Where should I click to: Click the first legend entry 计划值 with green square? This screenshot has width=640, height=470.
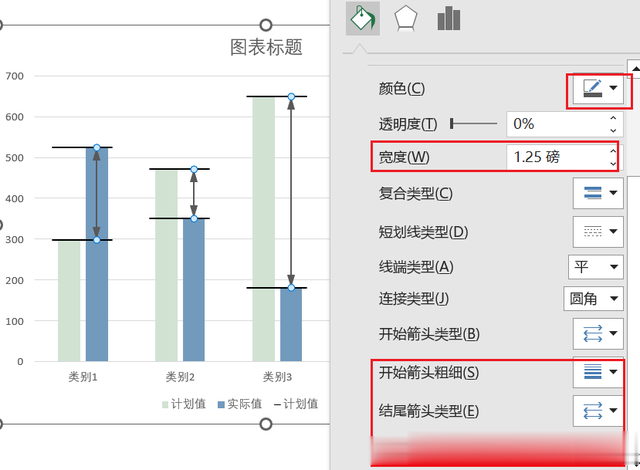[184, 404]
